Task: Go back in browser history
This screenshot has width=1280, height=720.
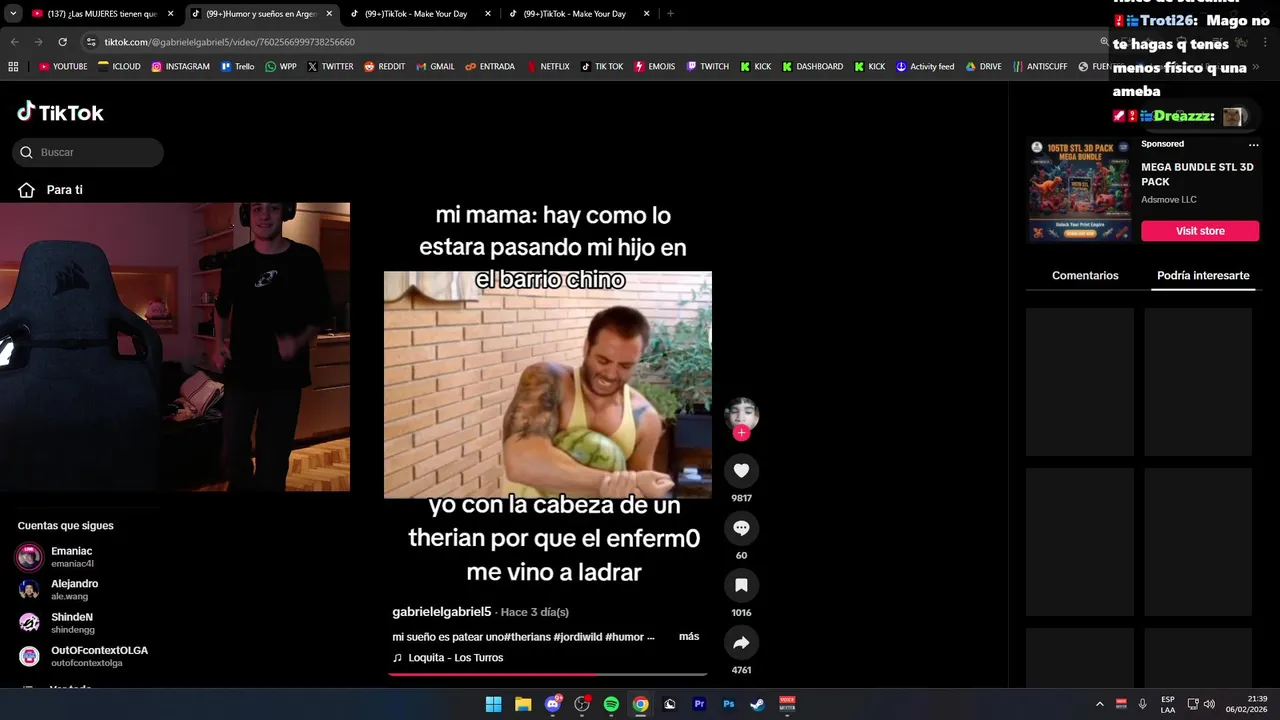Action: pyautogui.click(x=14, y=42)
